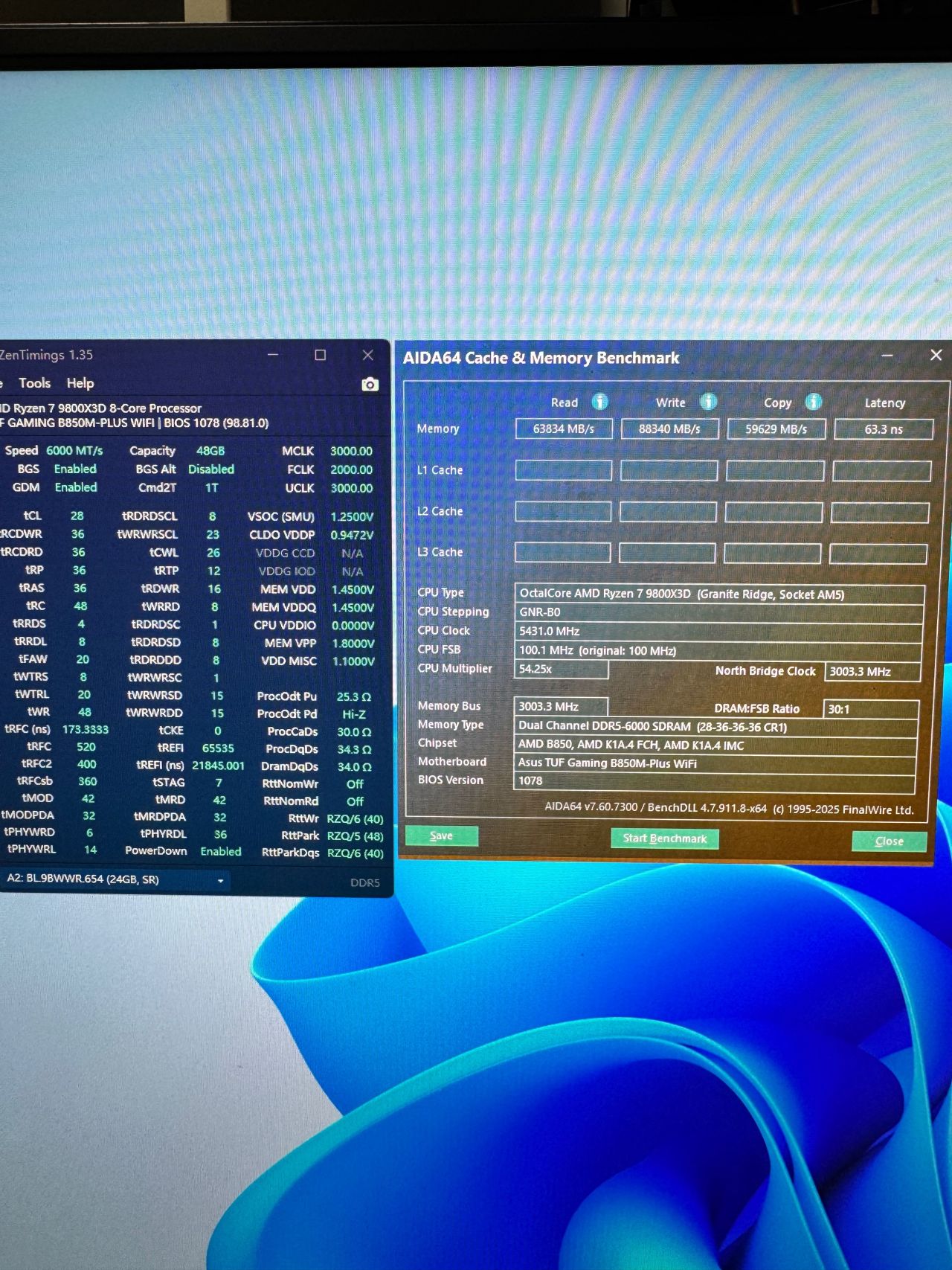Open the Tools menu in ZenTimings
952x1270 pixels.
click(x=35, y=383)
